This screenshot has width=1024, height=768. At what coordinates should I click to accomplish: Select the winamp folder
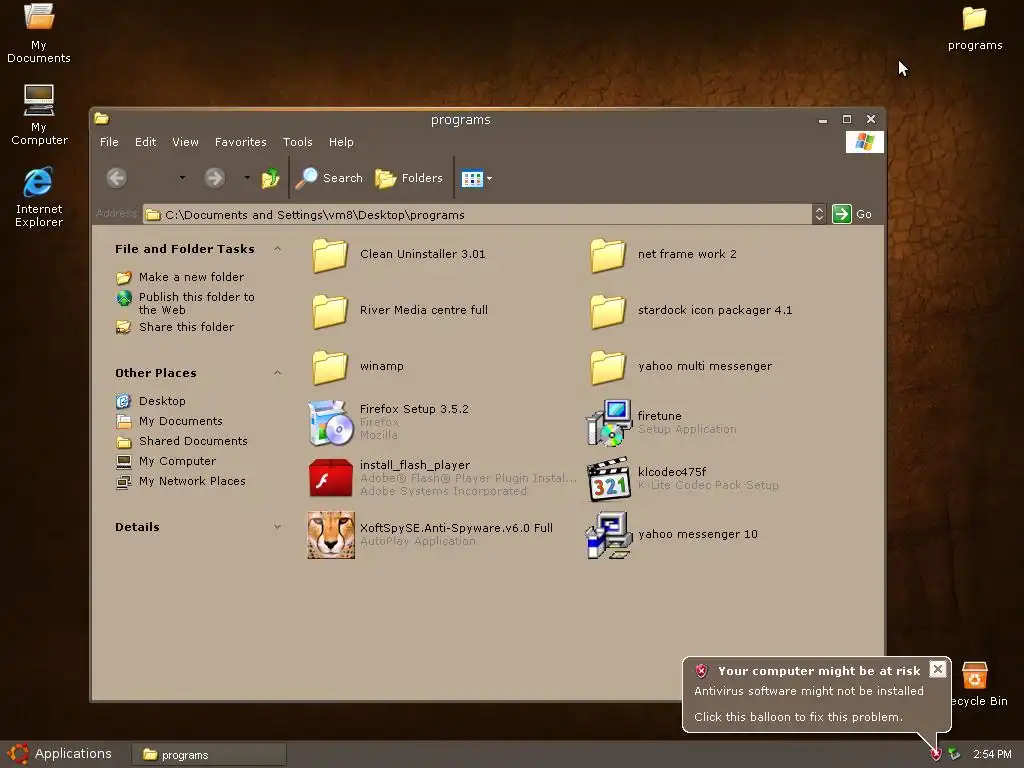click(358, 366)
